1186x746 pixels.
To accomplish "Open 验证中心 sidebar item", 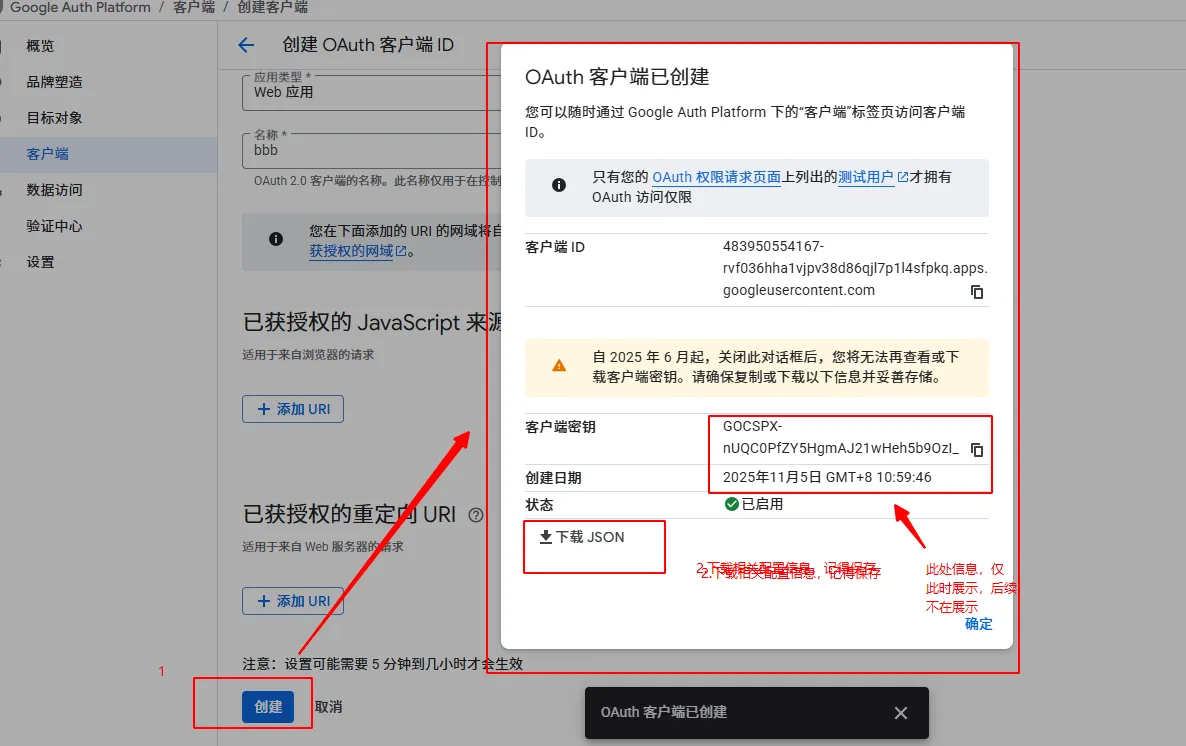I will [x=54, y=226].
